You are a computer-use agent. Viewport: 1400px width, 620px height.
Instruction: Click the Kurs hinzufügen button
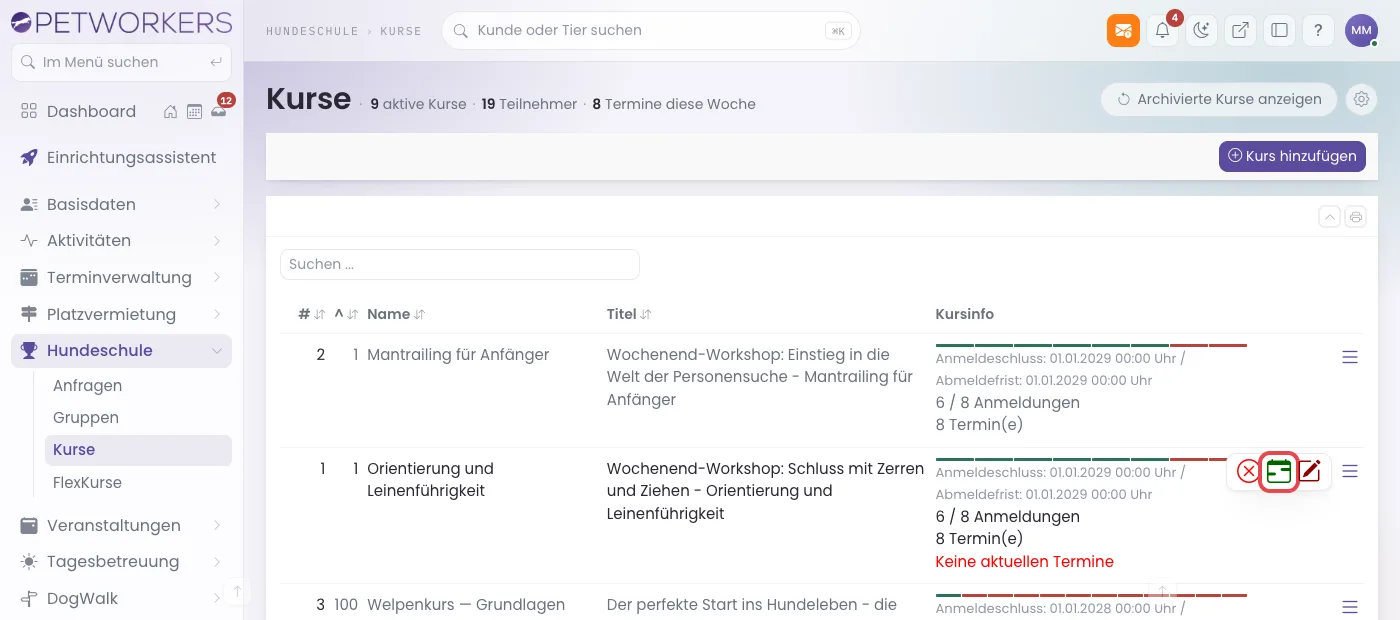[x=1292, y=156]
